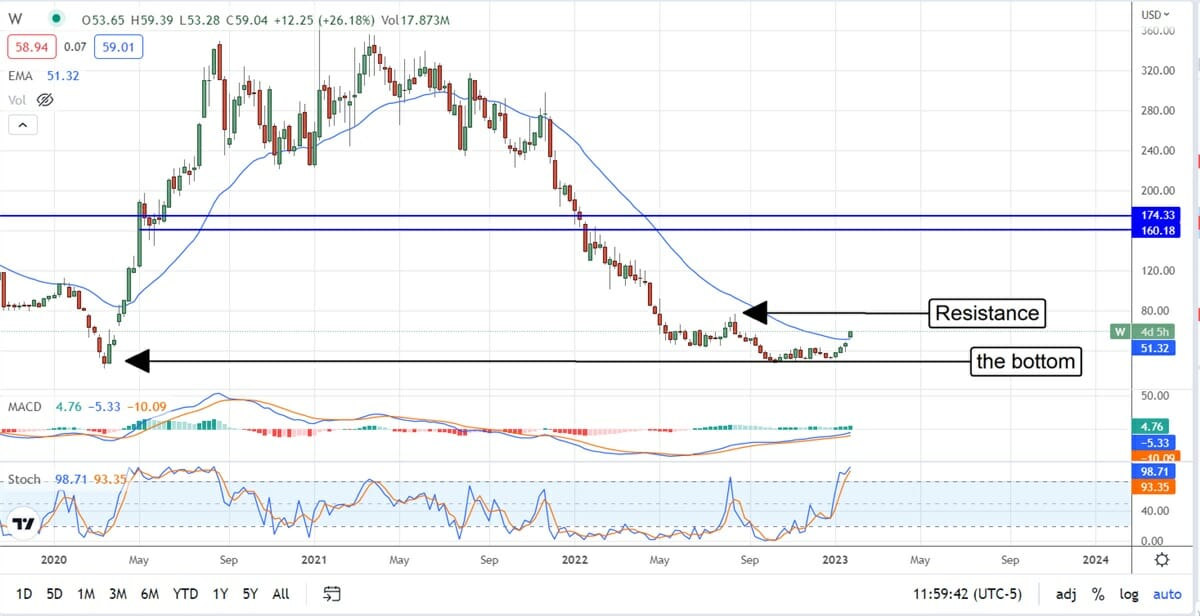The image size is (1200, 616).
Task: Click the arrowhead beside the Resistance label
Action: (753, 313)
